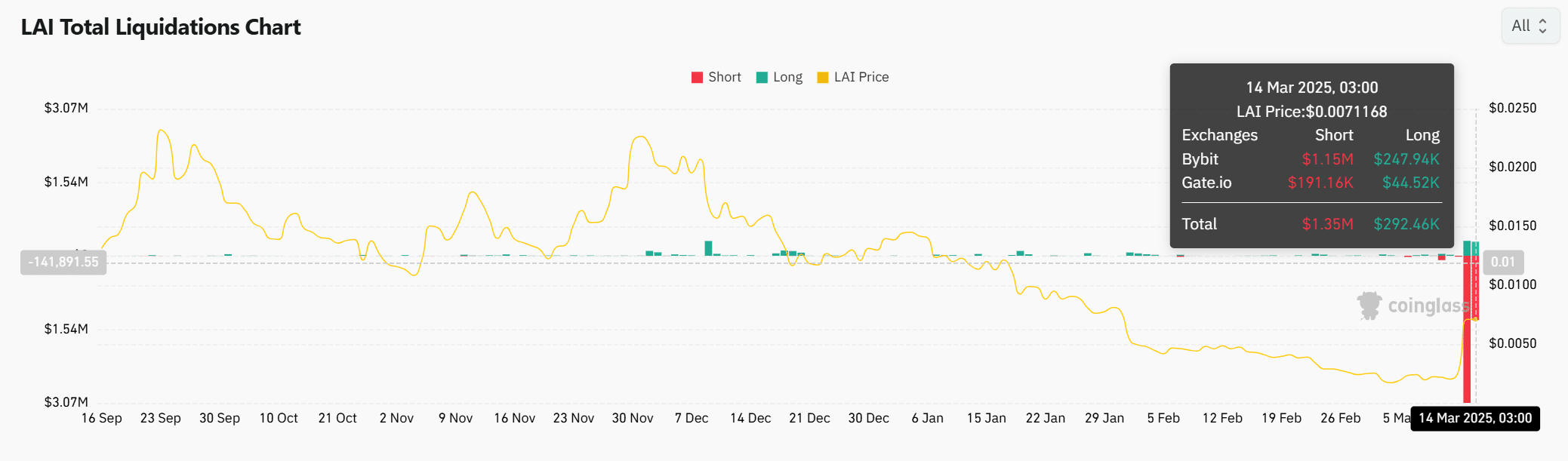Viewport: 1568px width, 461px height.
Task: Click the green Long legend color square
Action: point(762,77)
